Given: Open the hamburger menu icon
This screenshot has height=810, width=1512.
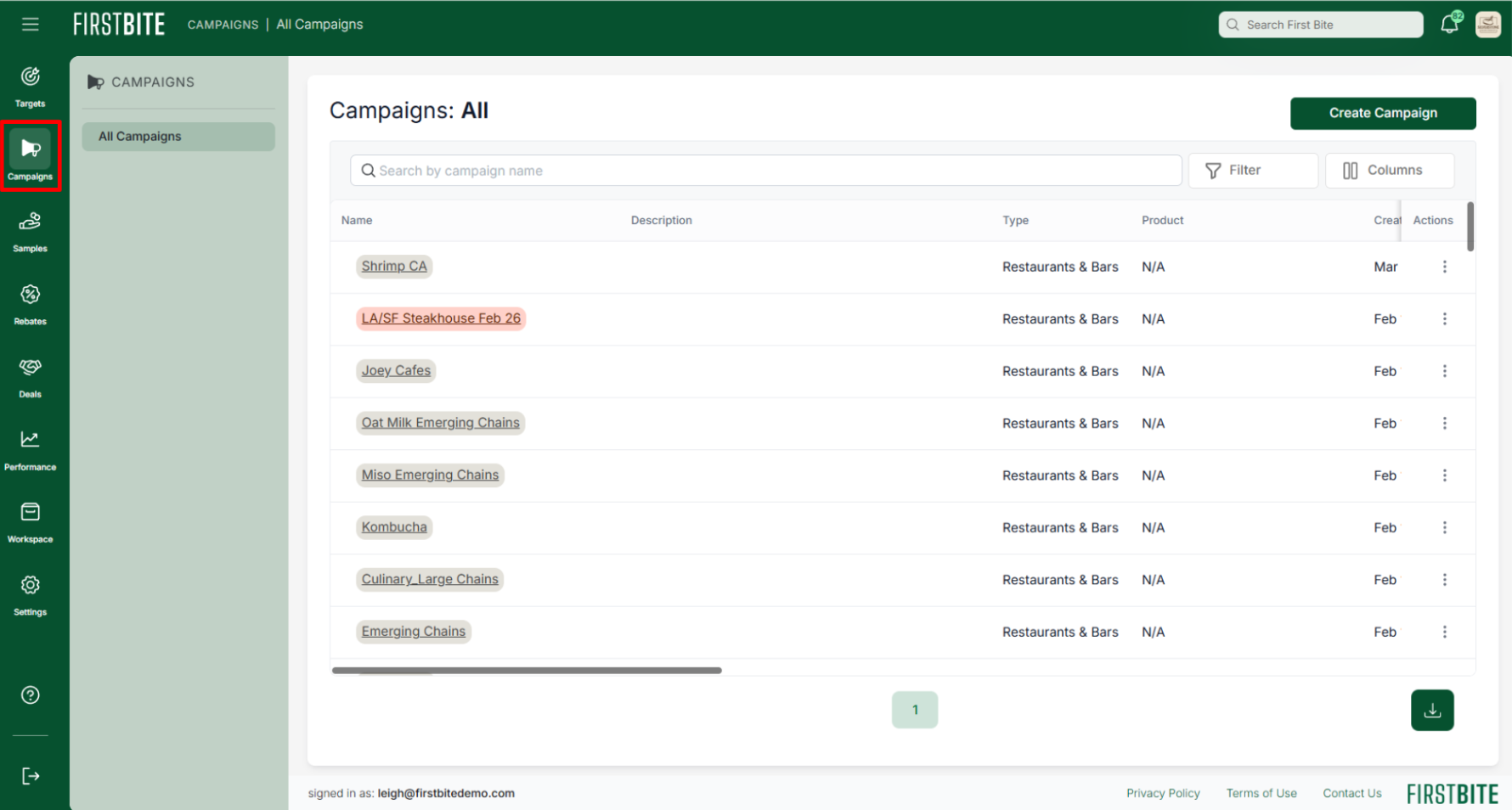Looking at the screenshot, I should (31, 25).
